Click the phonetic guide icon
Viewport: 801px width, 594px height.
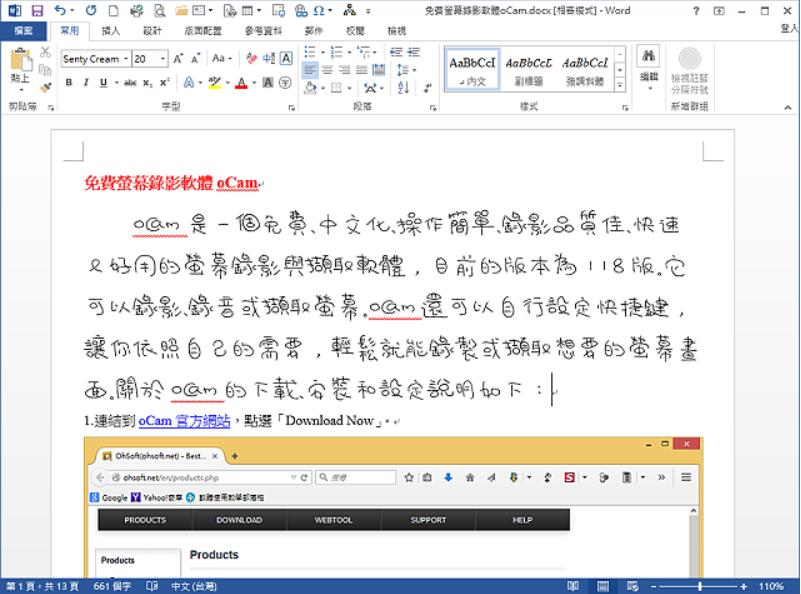tap(269, 59)
